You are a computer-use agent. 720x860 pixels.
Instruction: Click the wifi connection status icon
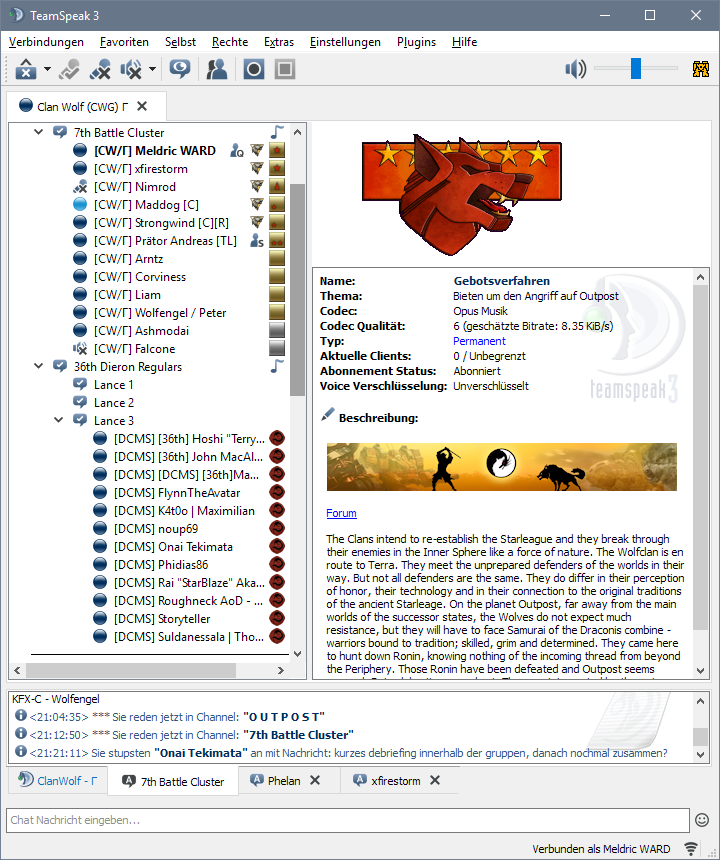click(691, 849)
